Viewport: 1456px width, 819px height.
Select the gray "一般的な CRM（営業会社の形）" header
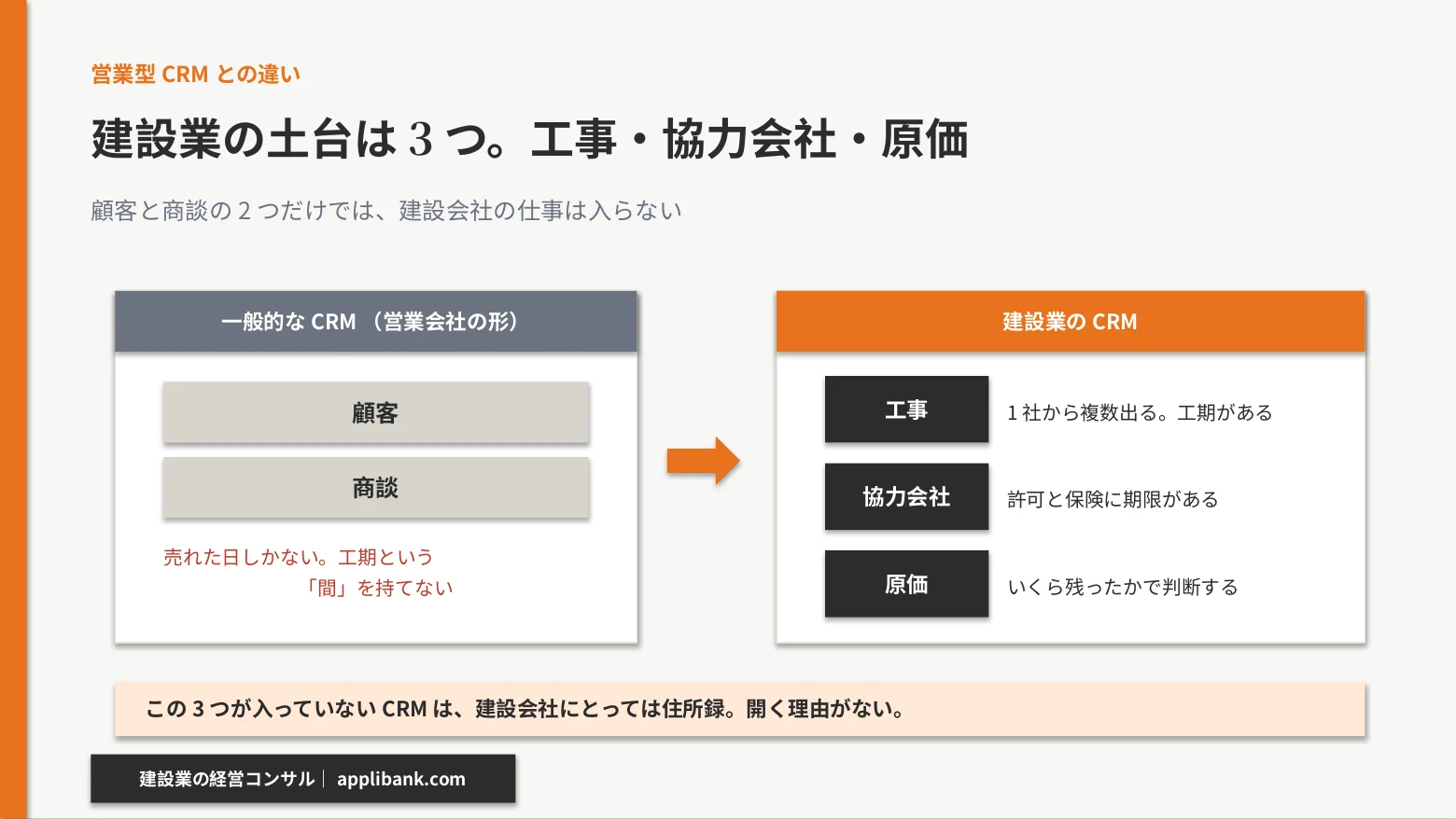376,322
